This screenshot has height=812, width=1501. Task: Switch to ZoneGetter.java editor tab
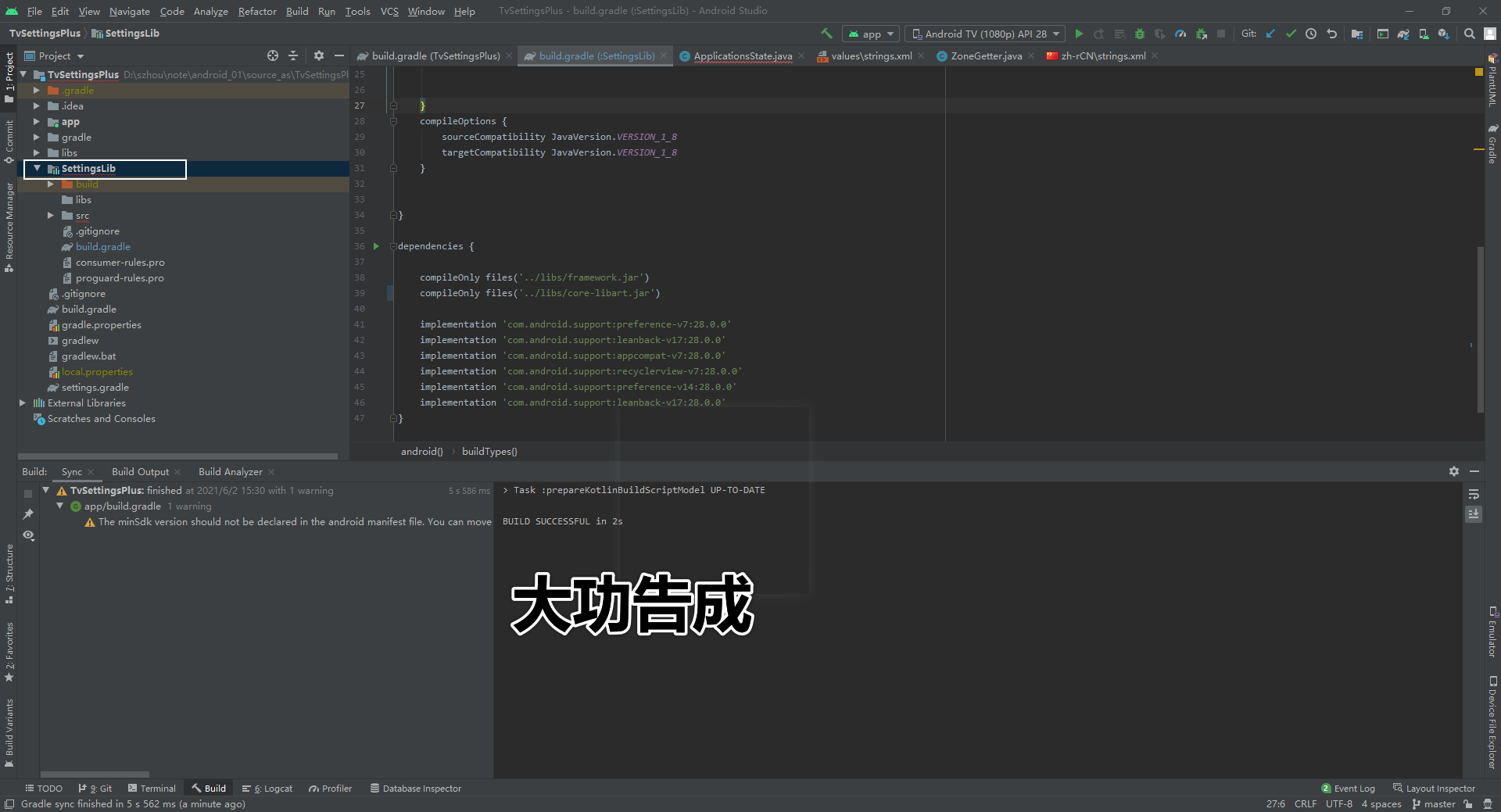coord(986,55)
